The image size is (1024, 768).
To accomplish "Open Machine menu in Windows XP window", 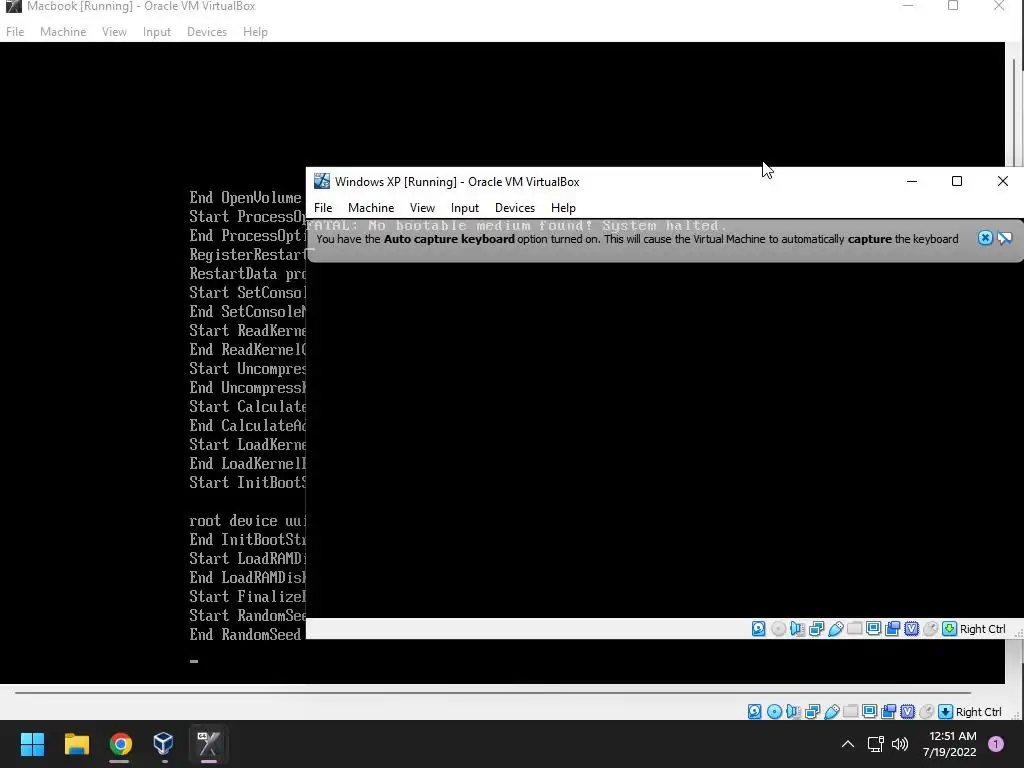I will [371, 208].
